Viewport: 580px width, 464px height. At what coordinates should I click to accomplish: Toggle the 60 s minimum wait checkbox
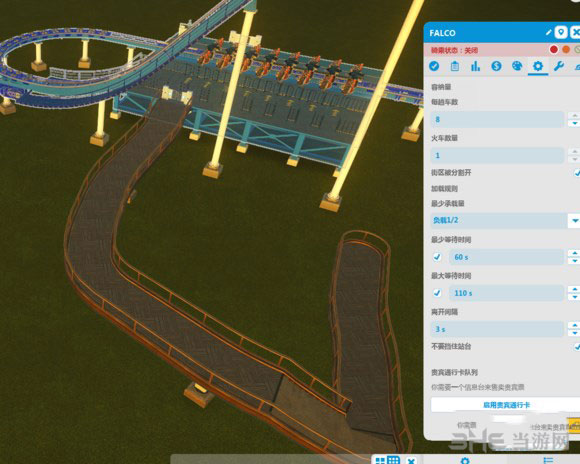pos(437,257)
